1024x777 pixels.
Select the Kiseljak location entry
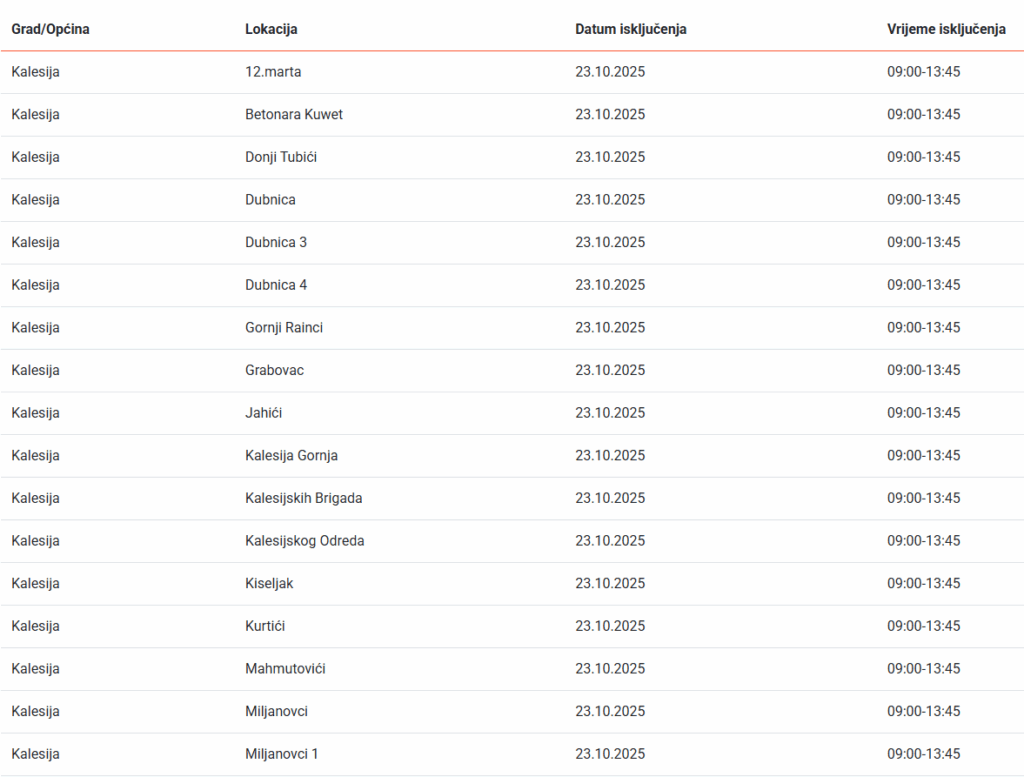(x=269, y=584)
